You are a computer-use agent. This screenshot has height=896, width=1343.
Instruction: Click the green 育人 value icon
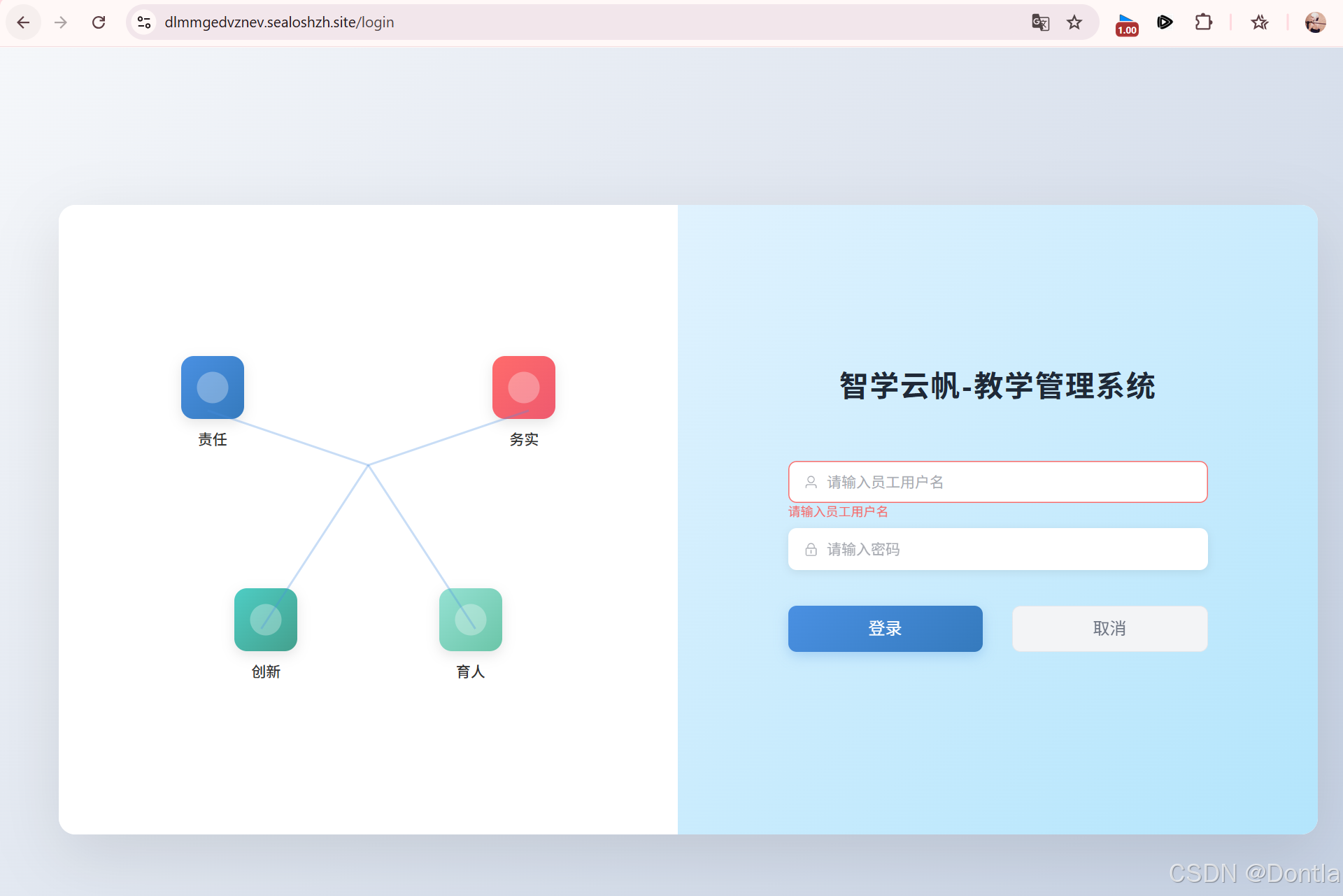tap(470, 620)
